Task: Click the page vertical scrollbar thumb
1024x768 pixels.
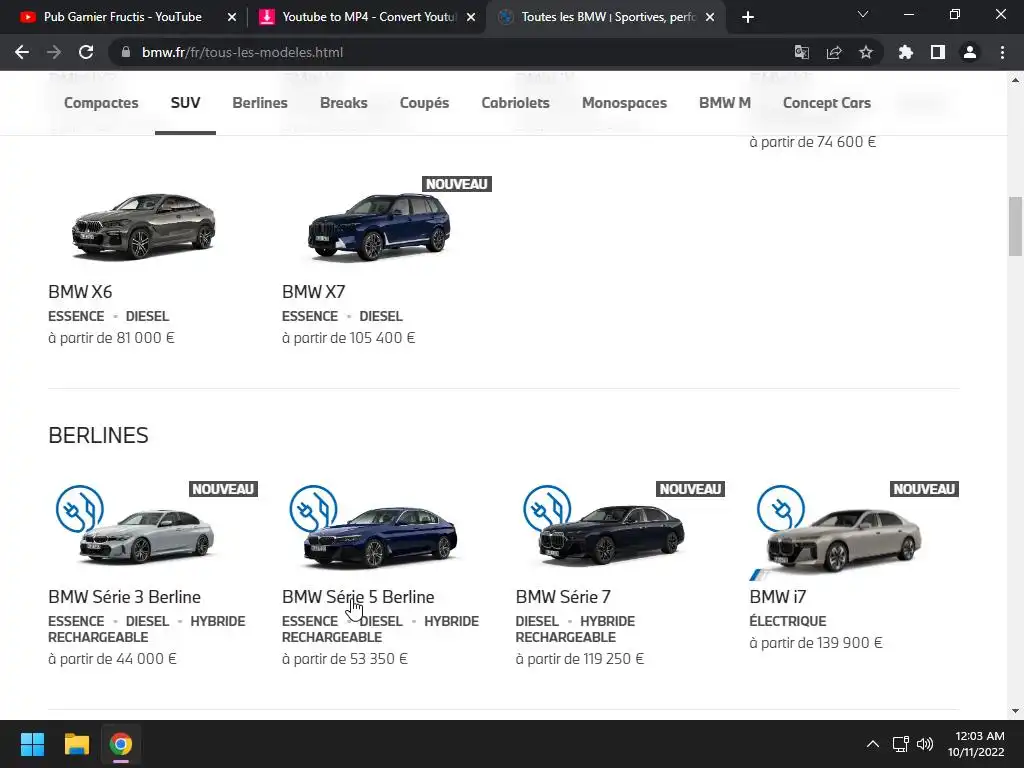Action: pyautogui.click(x=1016, y=226)
